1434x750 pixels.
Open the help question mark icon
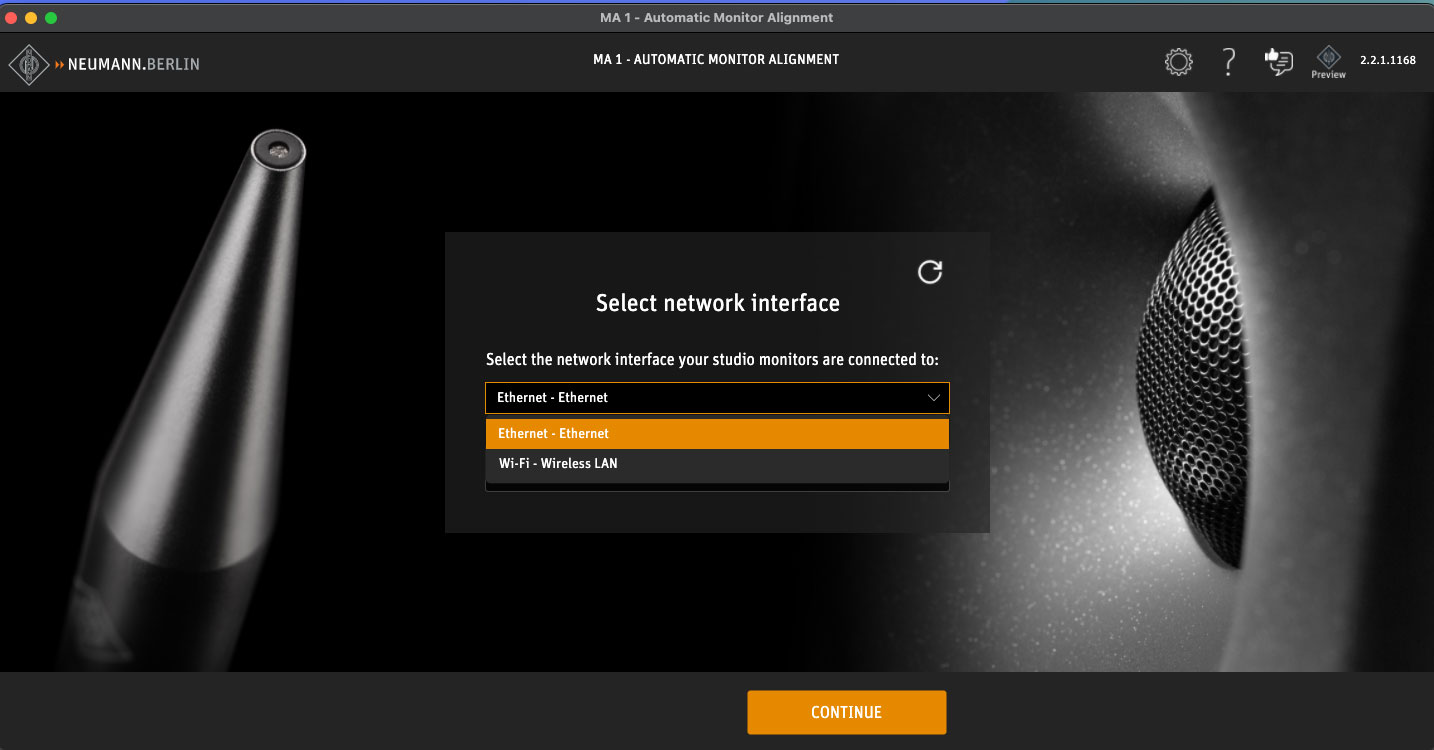tap(1229, 62)
